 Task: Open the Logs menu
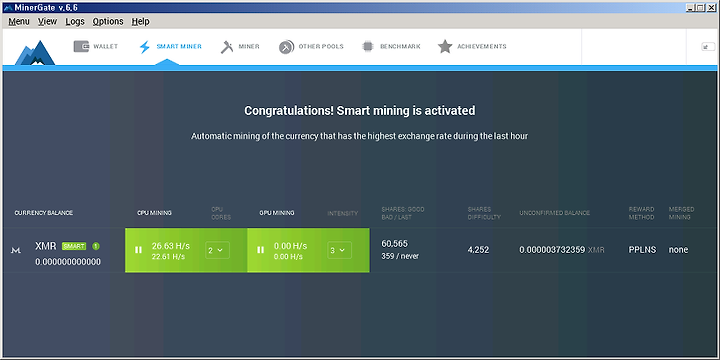[75, 22]
